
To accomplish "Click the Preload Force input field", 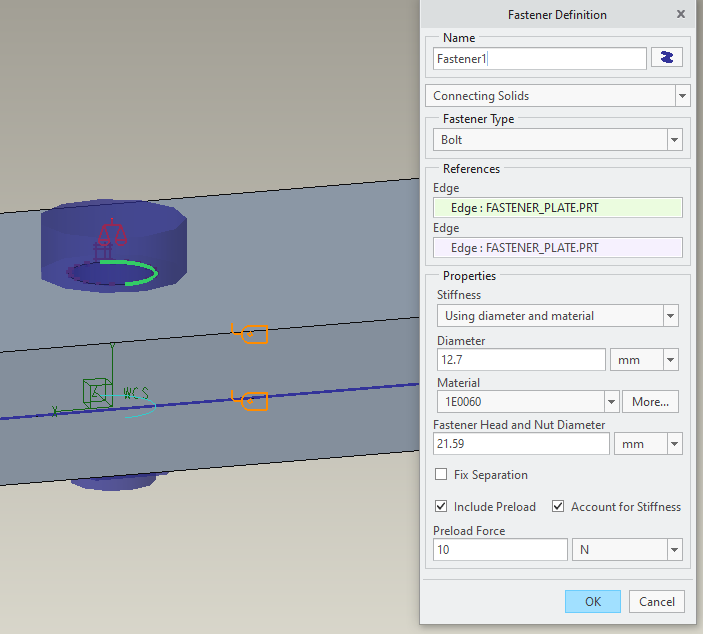I will point(500,550).
